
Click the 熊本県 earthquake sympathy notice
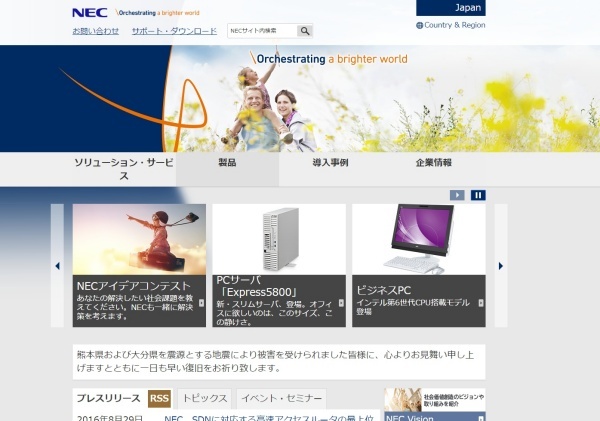coord(279,362)
